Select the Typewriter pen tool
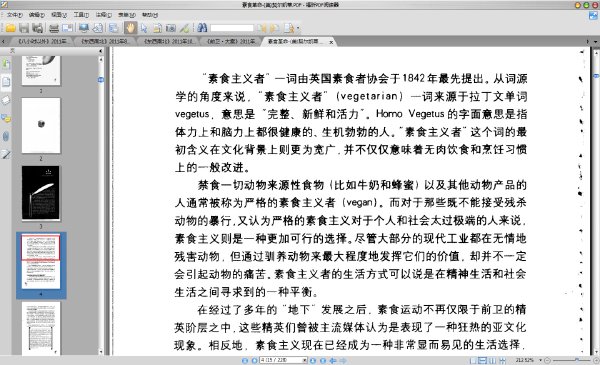The image size is (600, 365). (184, 28)
